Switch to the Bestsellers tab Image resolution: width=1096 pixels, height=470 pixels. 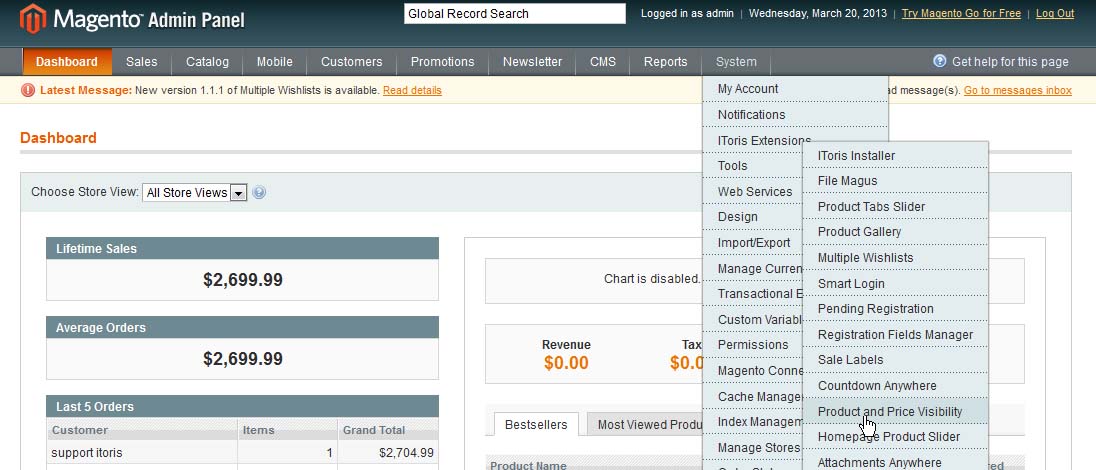click(536, 425)
